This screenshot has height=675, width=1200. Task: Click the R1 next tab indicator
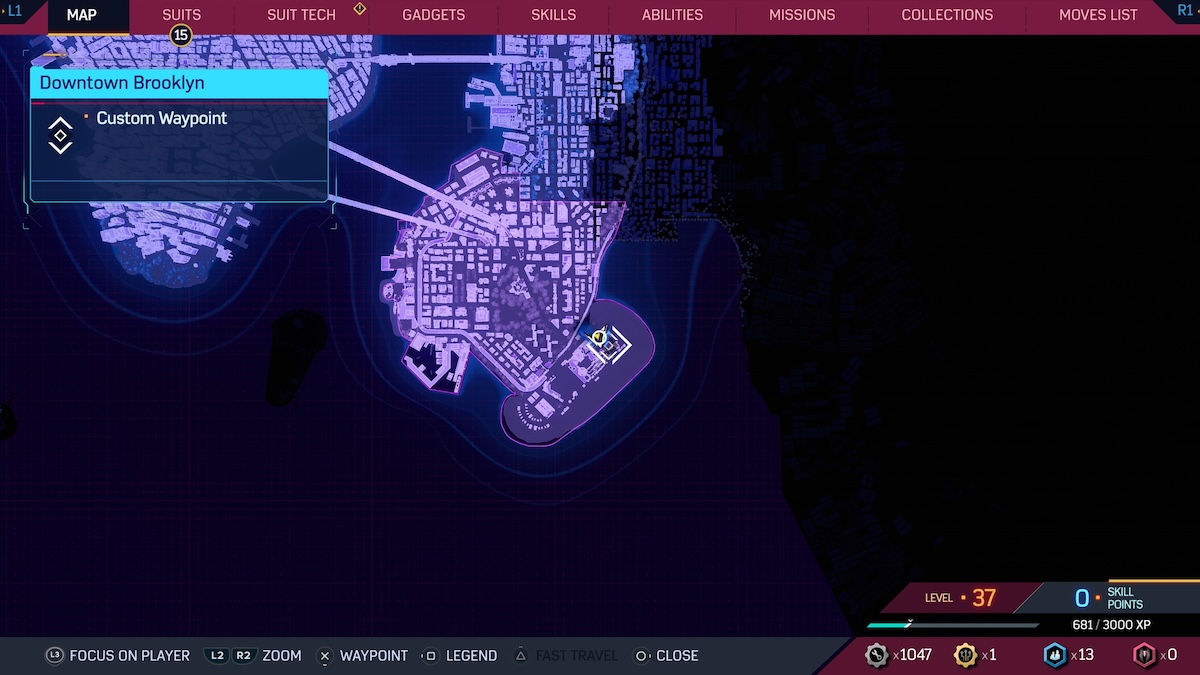[x=1187, y=11]
